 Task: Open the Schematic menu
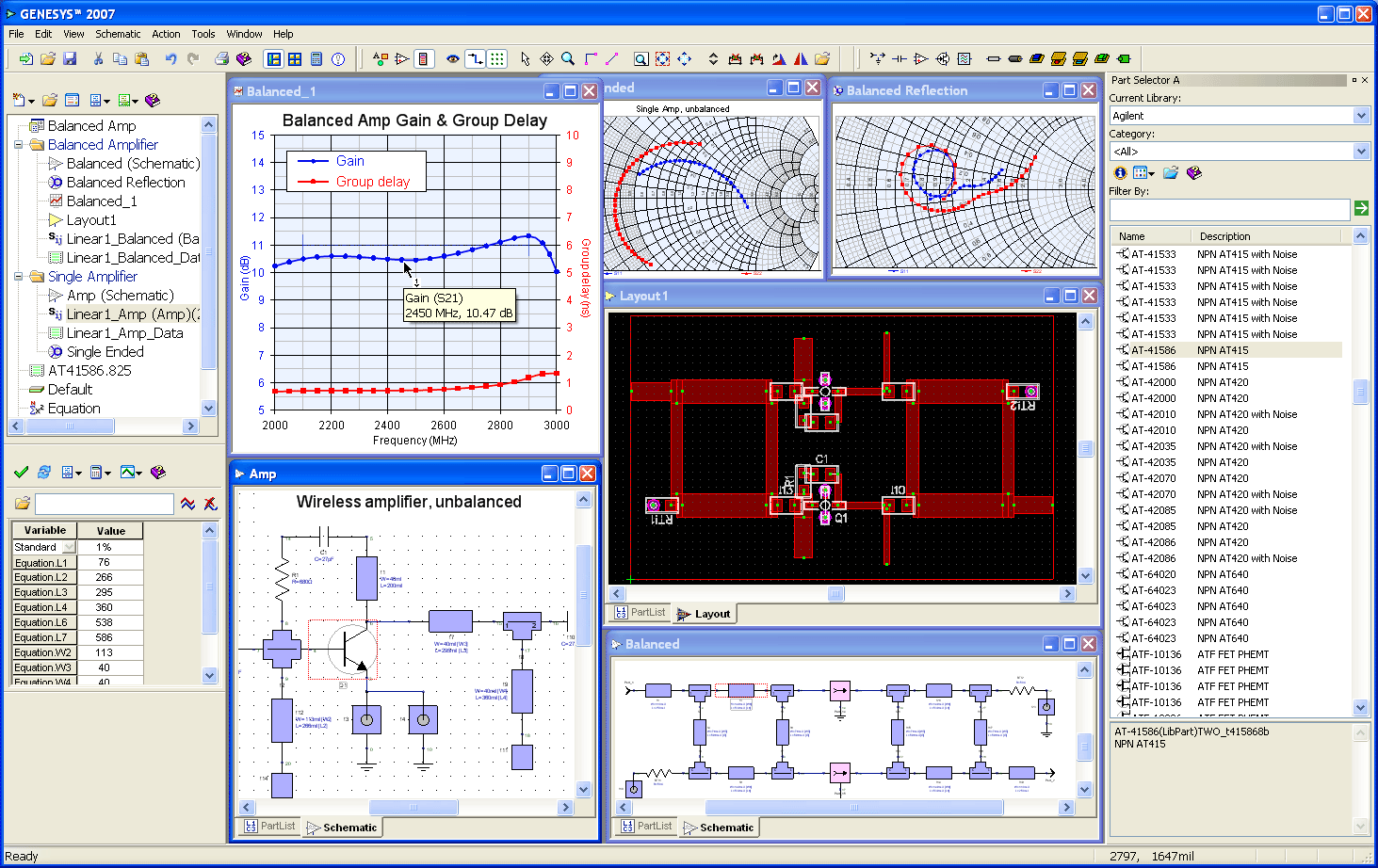pos(118,34)
